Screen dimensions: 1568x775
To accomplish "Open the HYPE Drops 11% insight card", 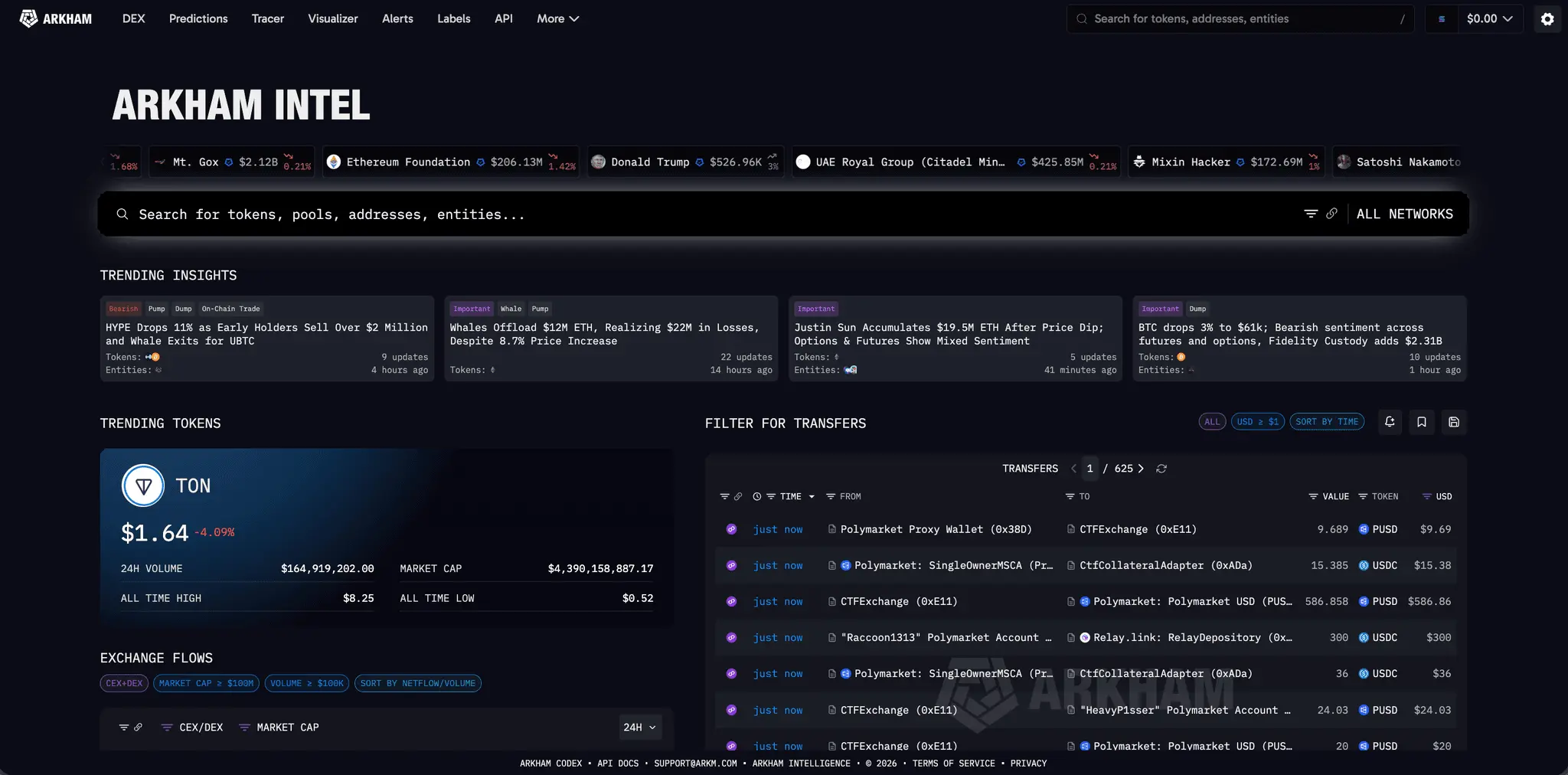I will 266,338.
